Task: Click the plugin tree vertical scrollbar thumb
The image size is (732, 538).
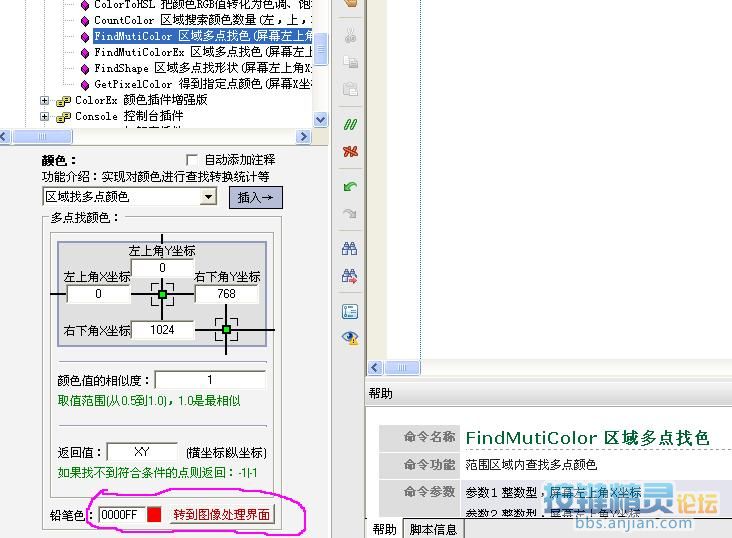Action: (320, 49)
